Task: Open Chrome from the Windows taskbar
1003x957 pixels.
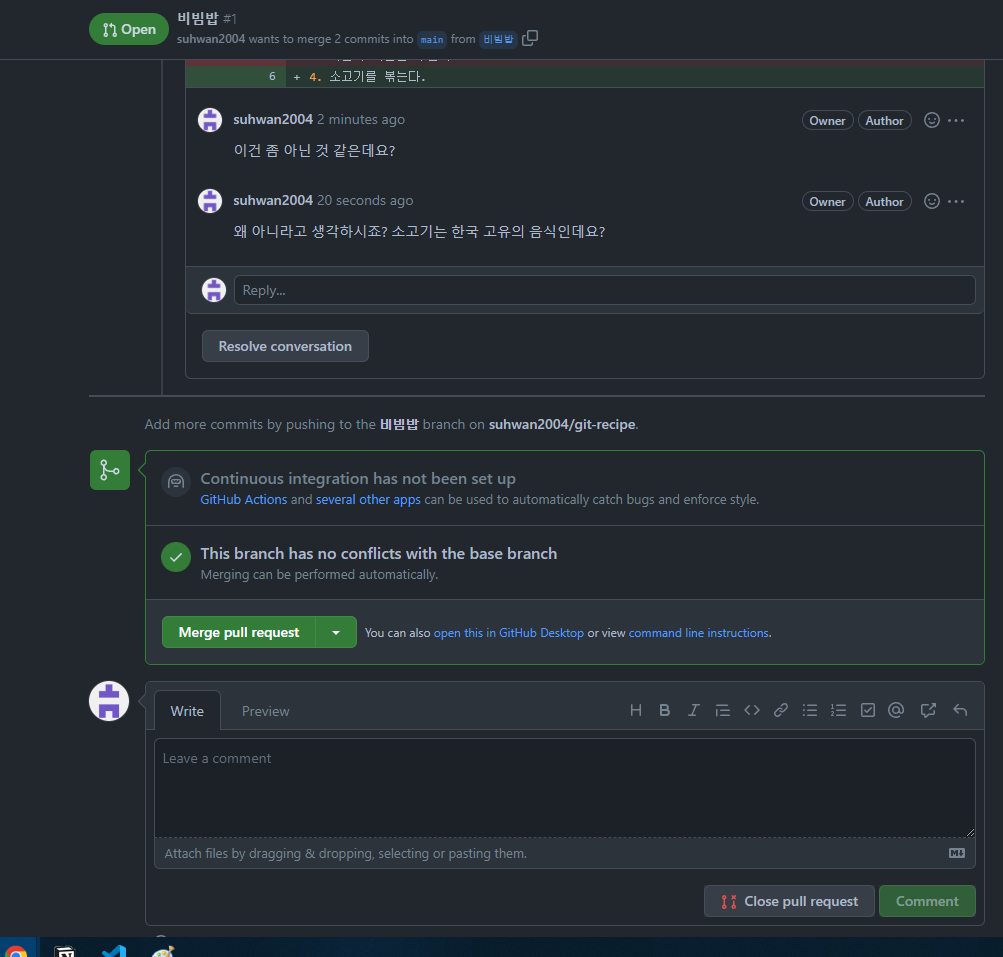Action: [x=17, y=951]
